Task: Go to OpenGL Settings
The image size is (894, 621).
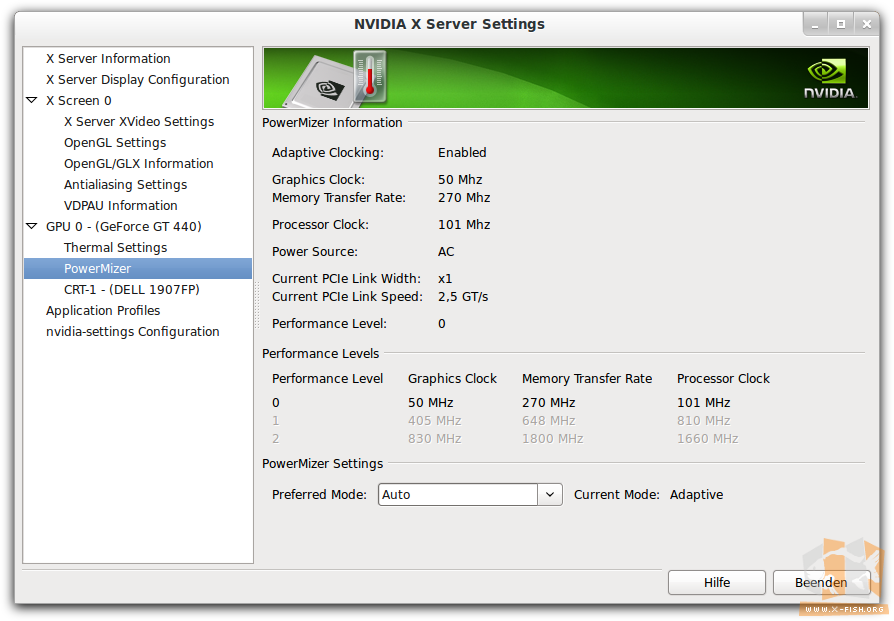Action: point(115,143)
